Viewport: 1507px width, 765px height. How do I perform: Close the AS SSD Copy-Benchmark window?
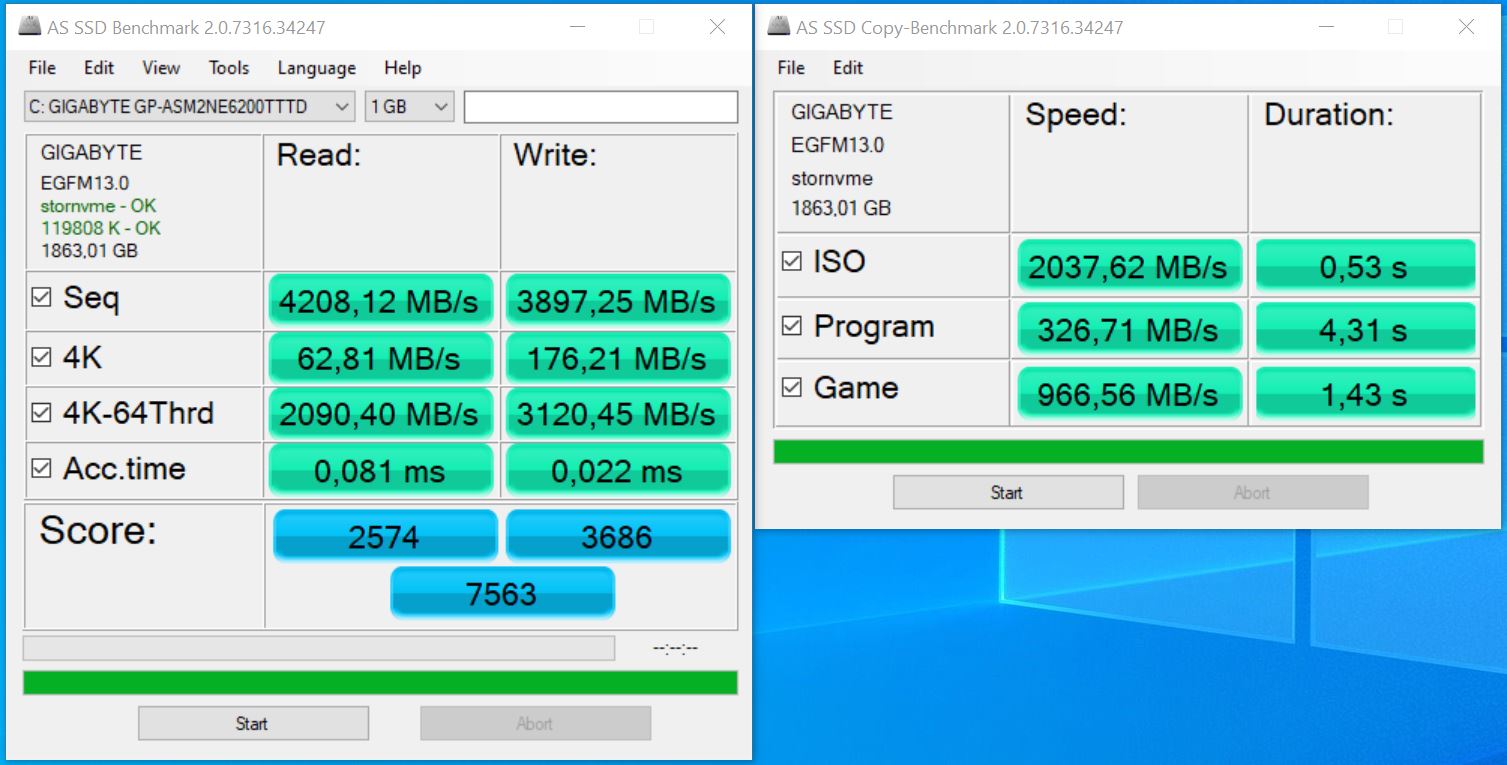[x=1466, y=27]
